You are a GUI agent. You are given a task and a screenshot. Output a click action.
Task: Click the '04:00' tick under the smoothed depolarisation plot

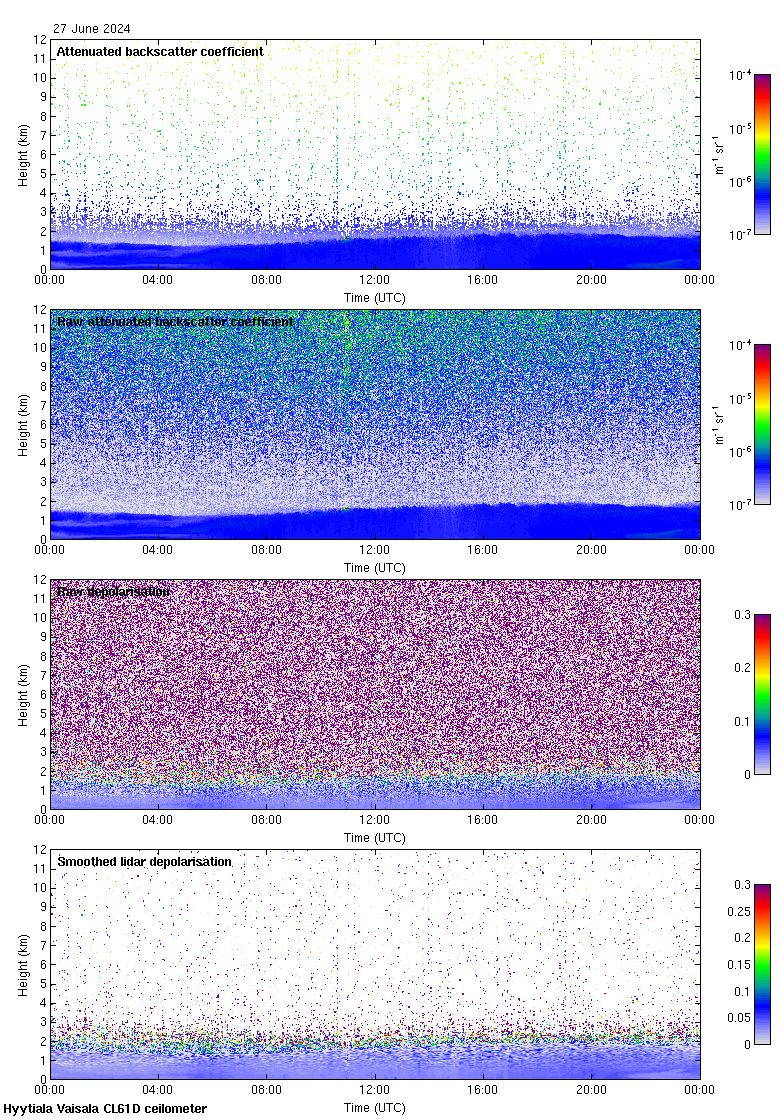tap(157, 1090)
